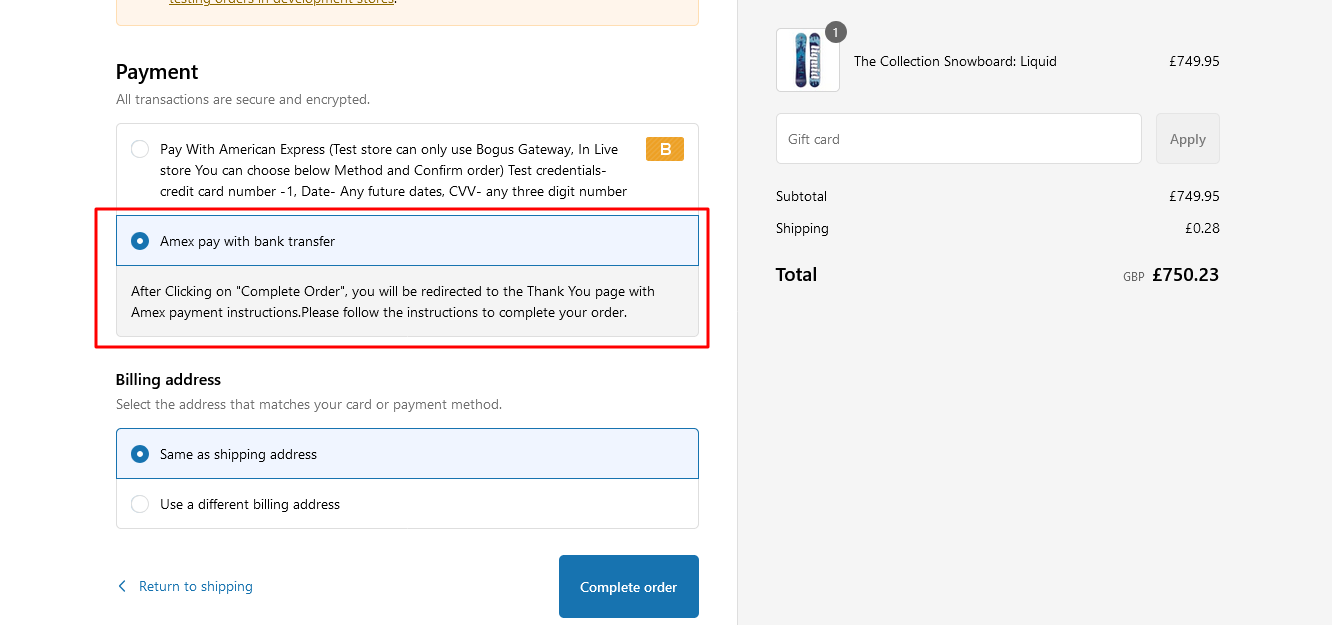Open the testing orders in development stores link
The height and width of the screenshot is (625, 1332).
(x=282, y=3)
